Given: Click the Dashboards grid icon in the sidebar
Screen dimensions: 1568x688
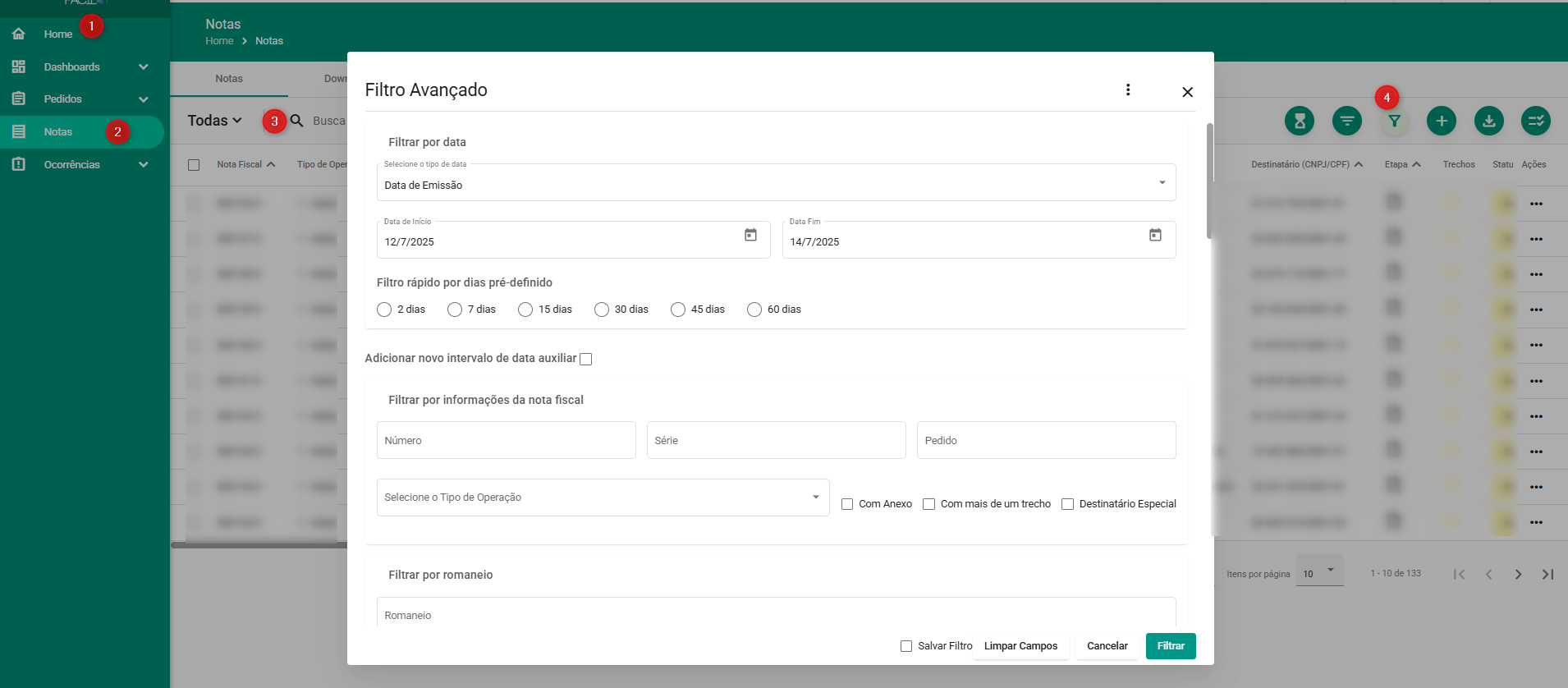Looking at the screenshot, I should coord(19,67).
